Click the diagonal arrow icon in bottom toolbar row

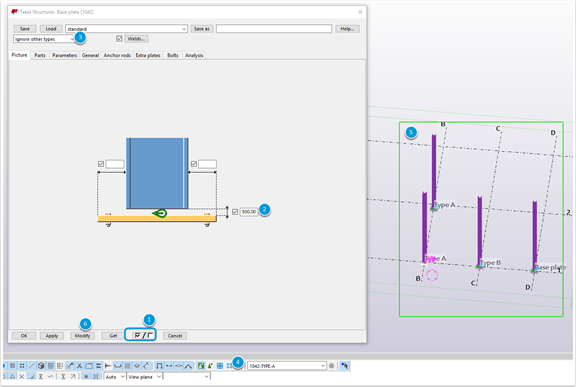tap(73, 376)
